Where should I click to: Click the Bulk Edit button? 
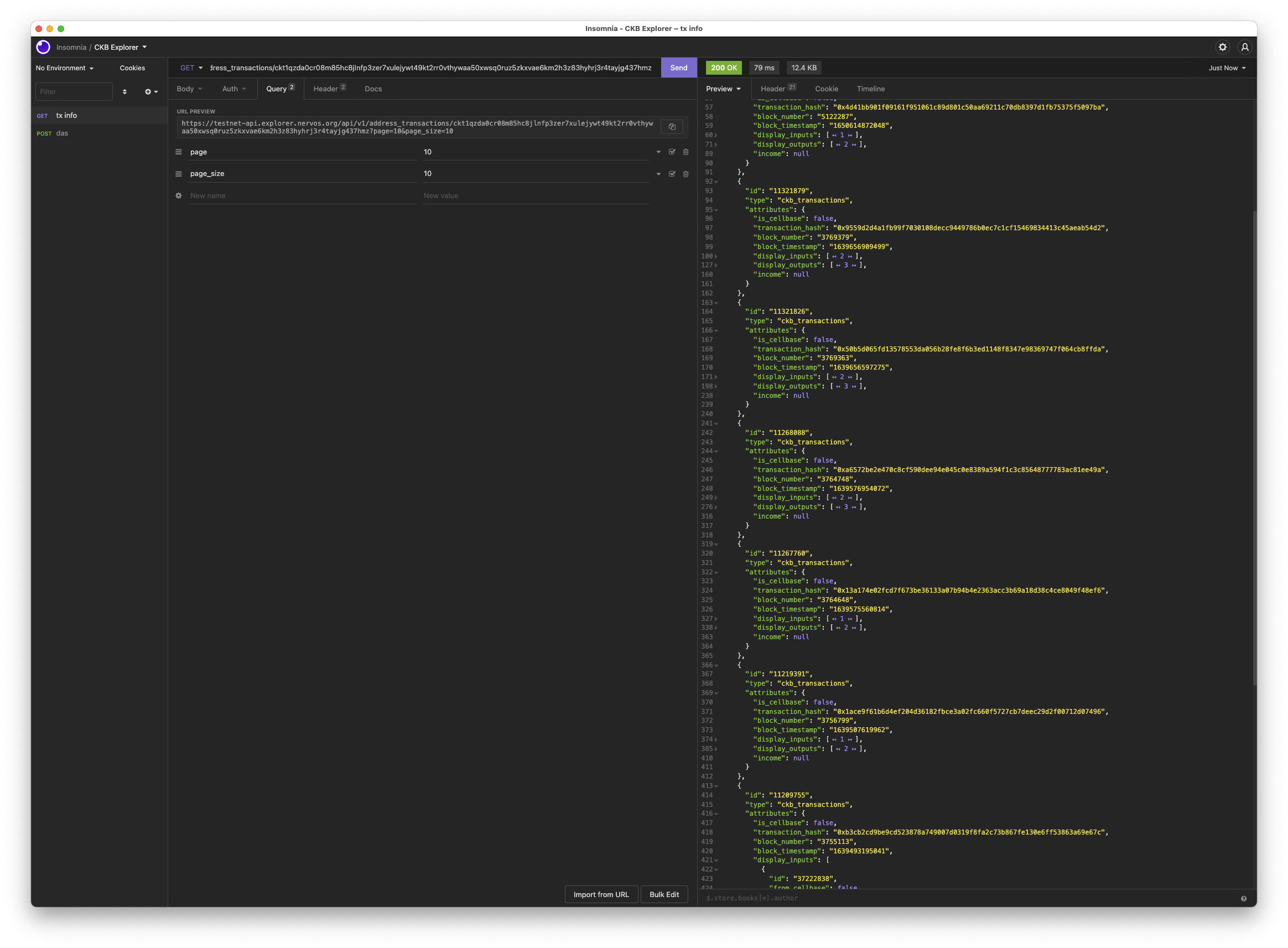pos(664,895)
